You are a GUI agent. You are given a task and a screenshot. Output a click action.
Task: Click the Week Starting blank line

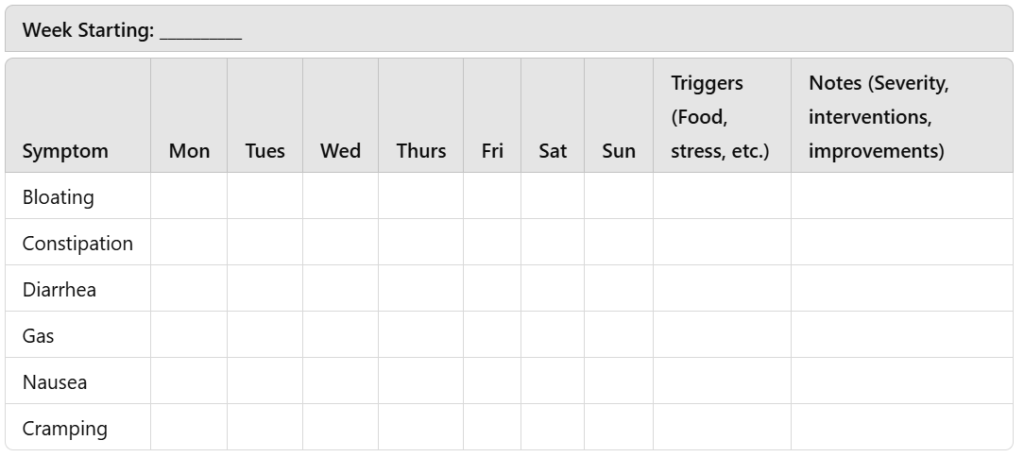200,31
